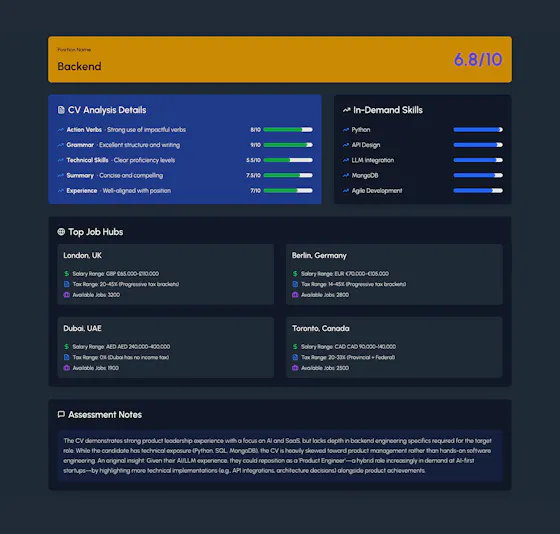Click the document icon beside CV Analysis Details
560x534 pixels.
(61, 110)
